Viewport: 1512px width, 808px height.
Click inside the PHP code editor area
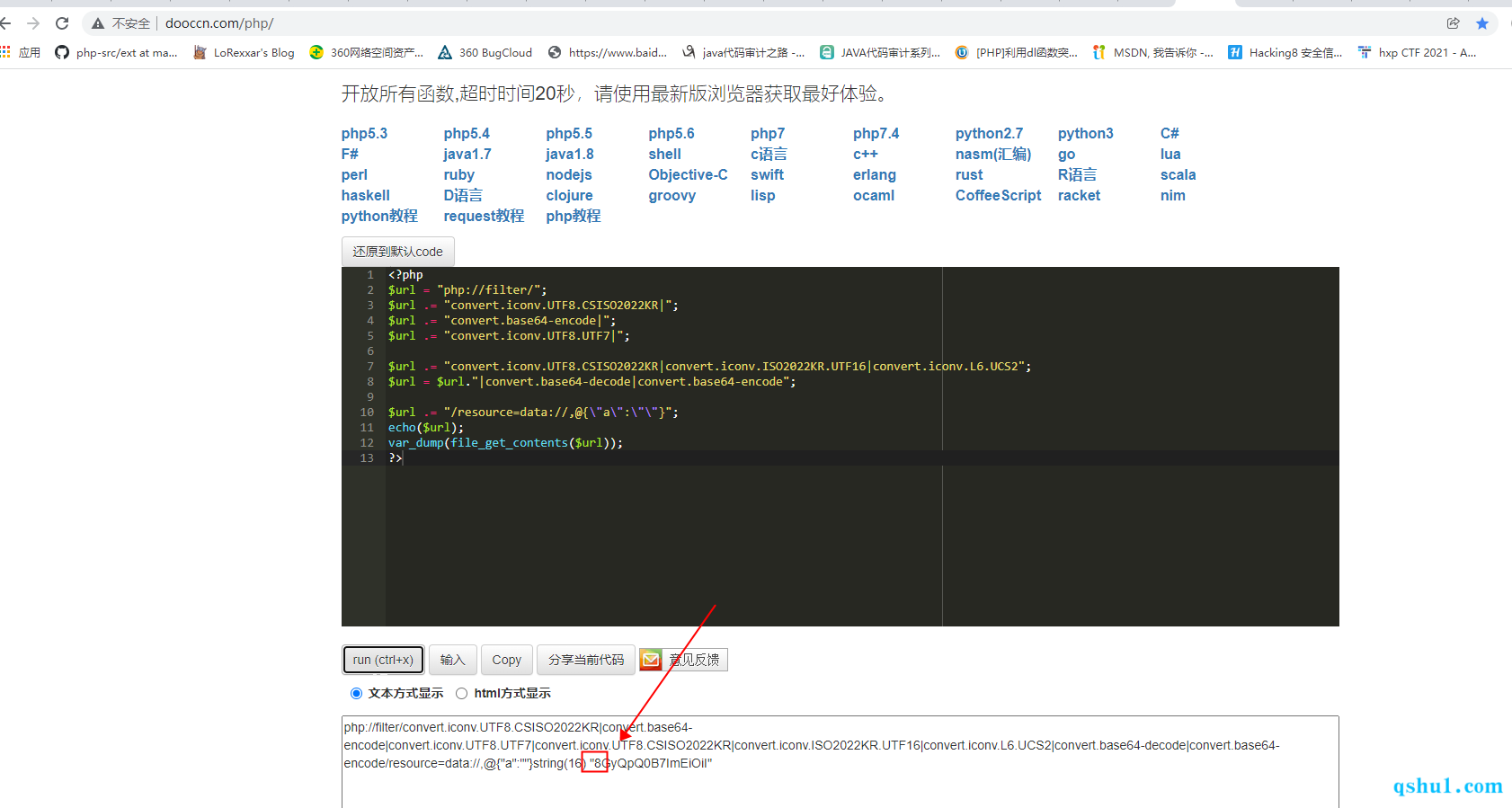861,447
